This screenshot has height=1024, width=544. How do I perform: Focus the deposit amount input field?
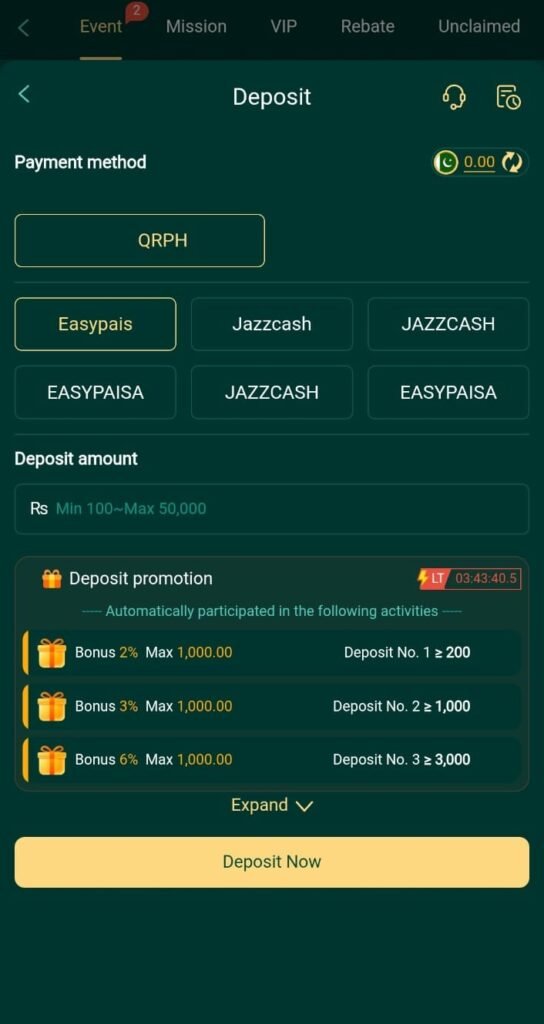pyautogui.click(x=272, y=509)
